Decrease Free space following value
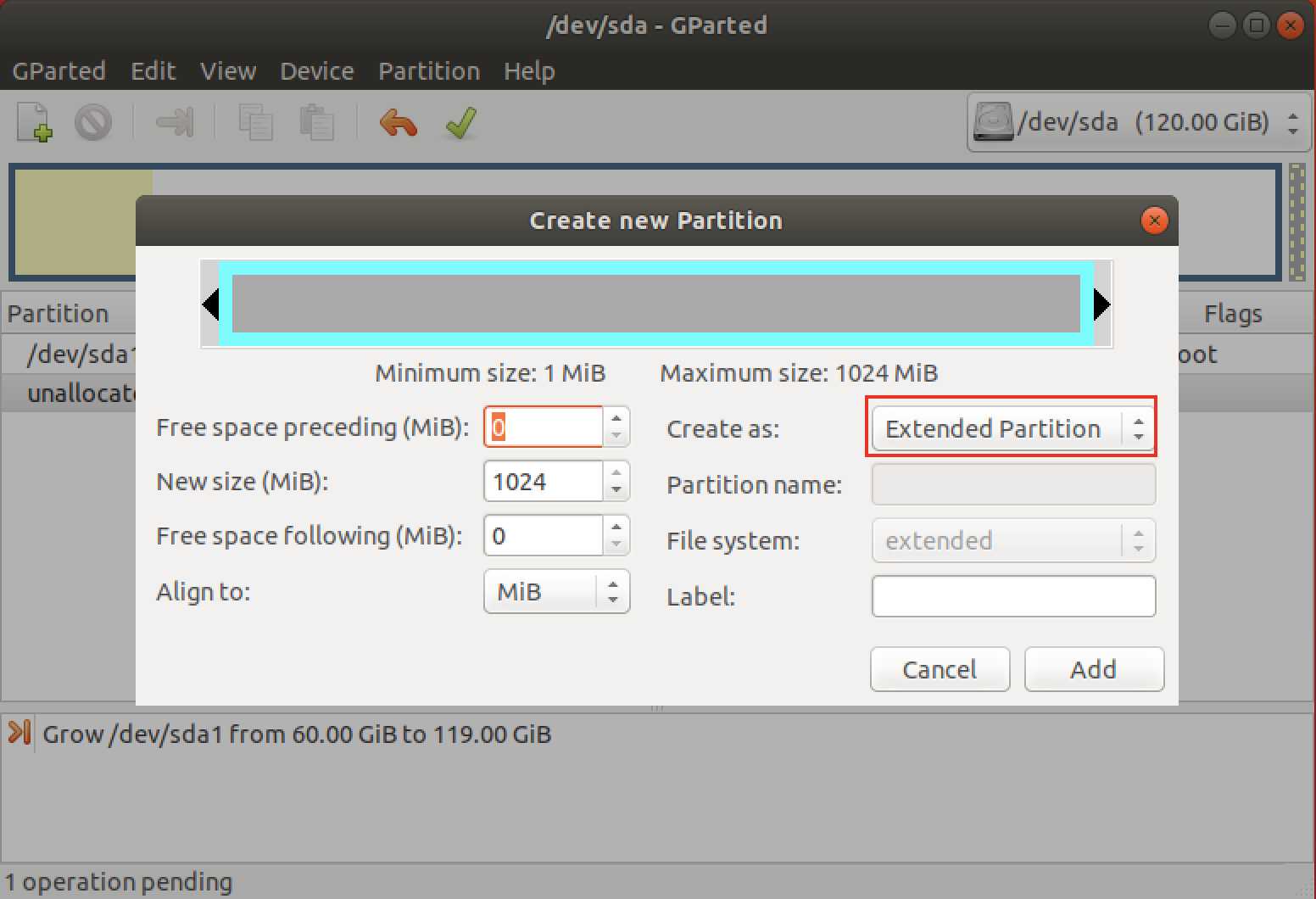The width and height of the screenshot is (1316, 899). [x=616, y=544]
